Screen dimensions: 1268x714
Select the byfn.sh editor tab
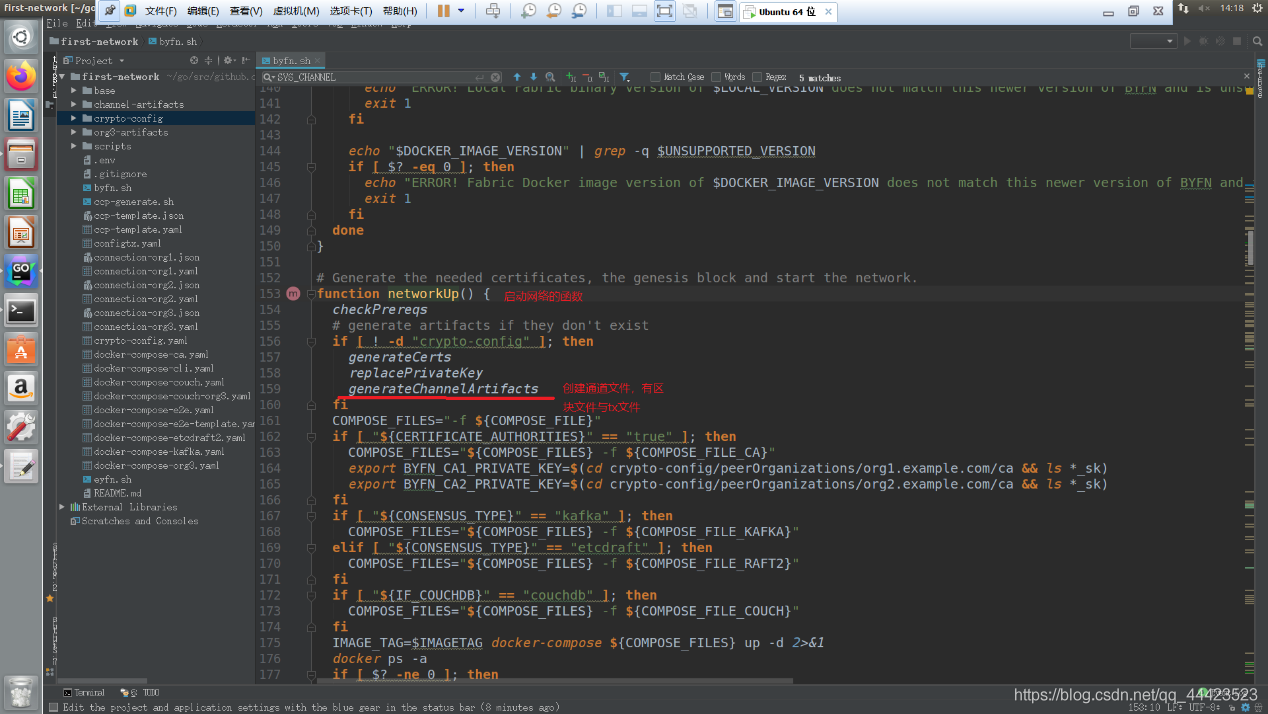(x=291, y=60)
